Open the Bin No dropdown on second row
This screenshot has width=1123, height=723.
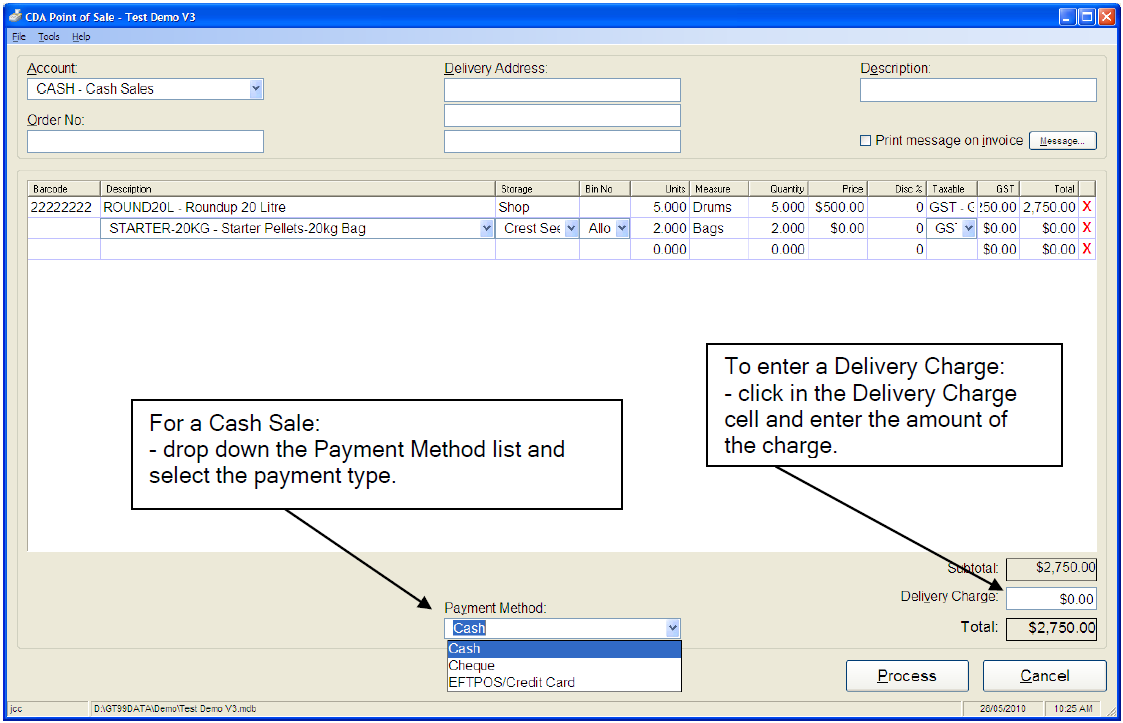622,228
